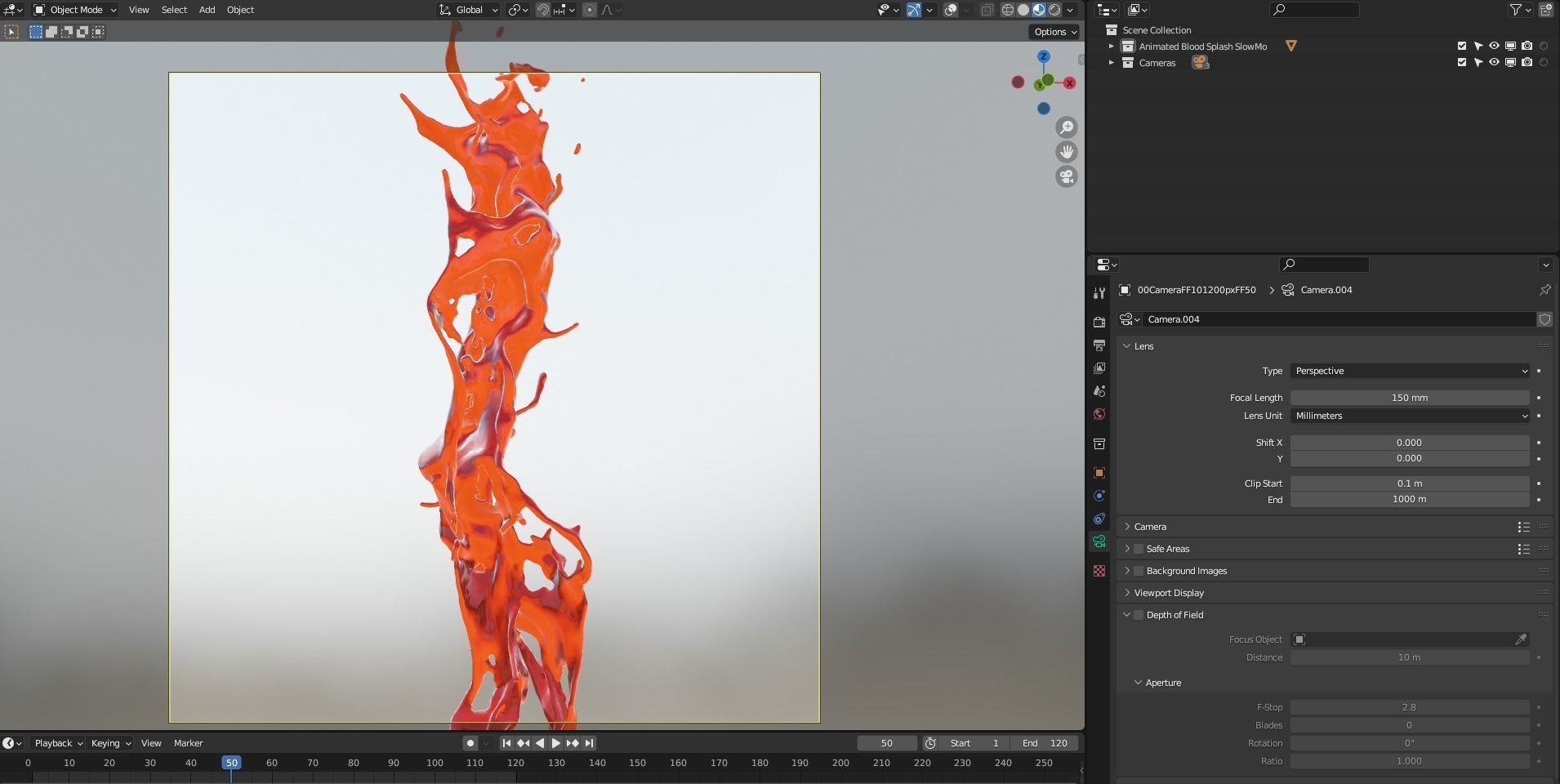Expand the Cameras collection in Outliner
Screen dimensions: 1560x784
[x=1111, y=63]
